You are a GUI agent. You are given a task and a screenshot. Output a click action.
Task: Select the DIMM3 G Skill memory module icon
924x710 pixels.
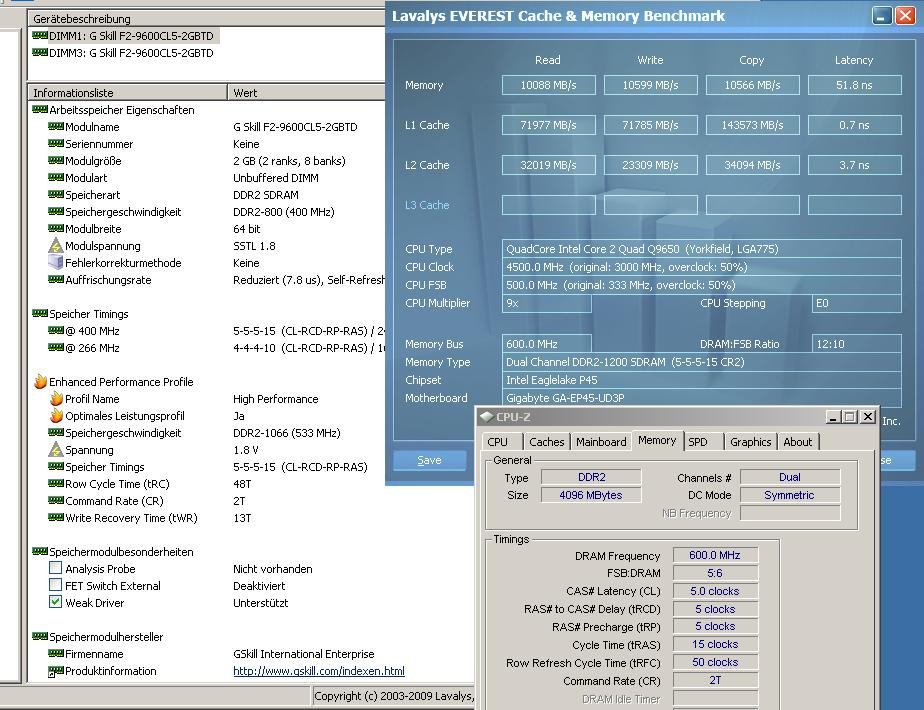point(39,52)
